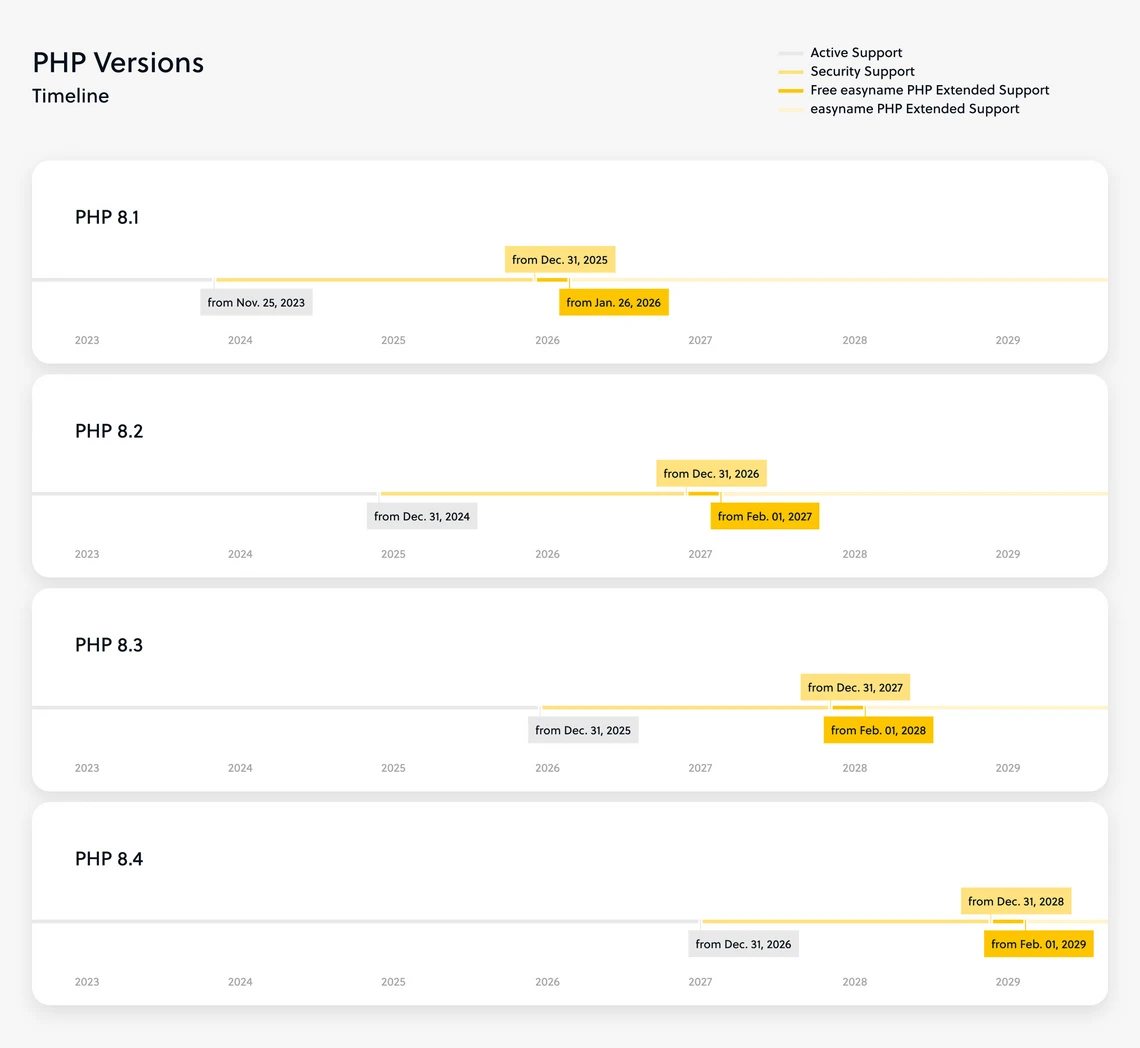Select the PHP 8.1 heading
This screenshot has width=1140, height=1048.
pos(106,217)
